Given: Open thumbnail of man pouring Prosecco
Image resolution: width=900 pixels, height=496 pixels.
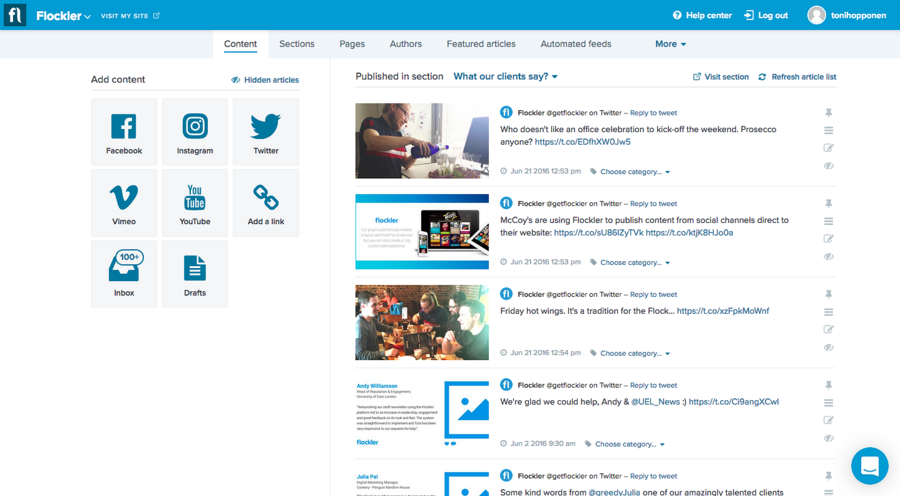Looking at the screenshot, I should [422, 141].
